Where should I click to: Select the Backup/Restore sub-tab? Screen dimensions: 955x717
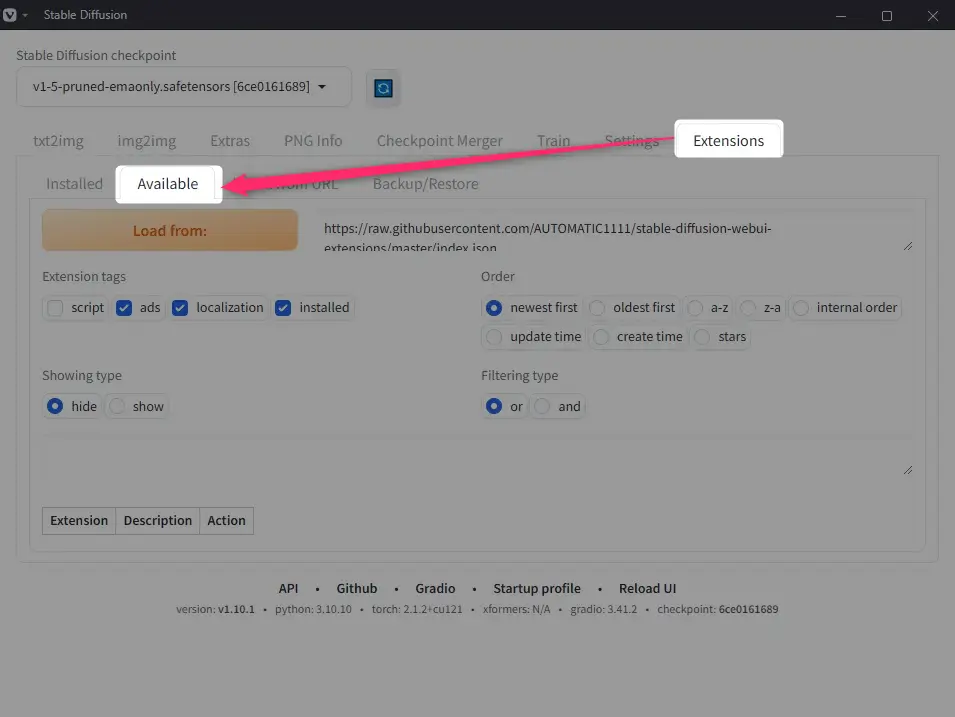(425, 183)
